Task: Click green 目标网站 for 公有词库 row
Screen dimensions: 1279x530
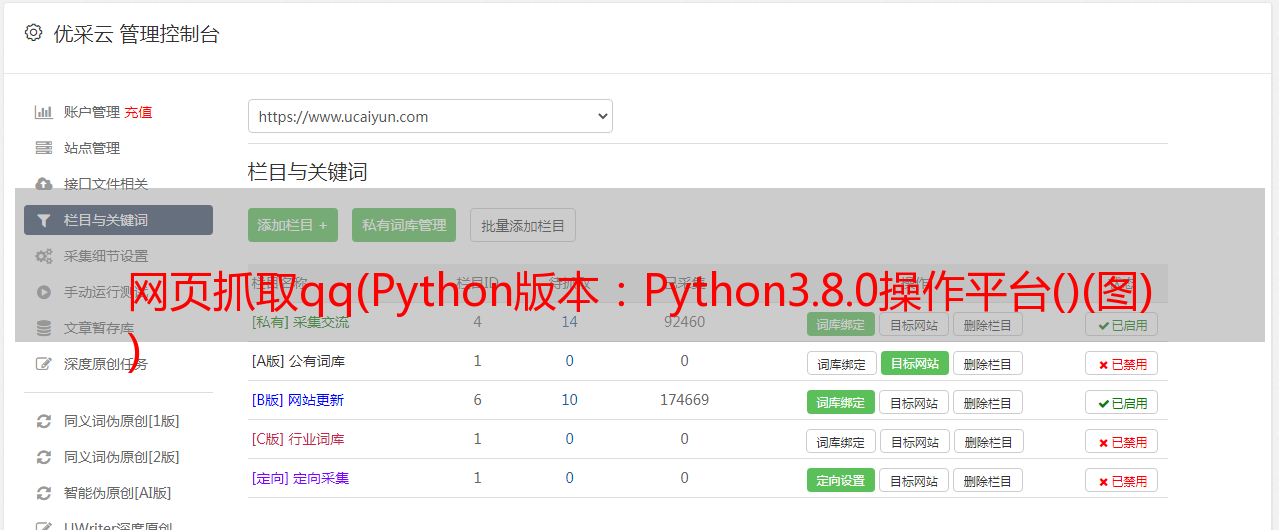Action: pyautogui.click(x=914, y=363)
